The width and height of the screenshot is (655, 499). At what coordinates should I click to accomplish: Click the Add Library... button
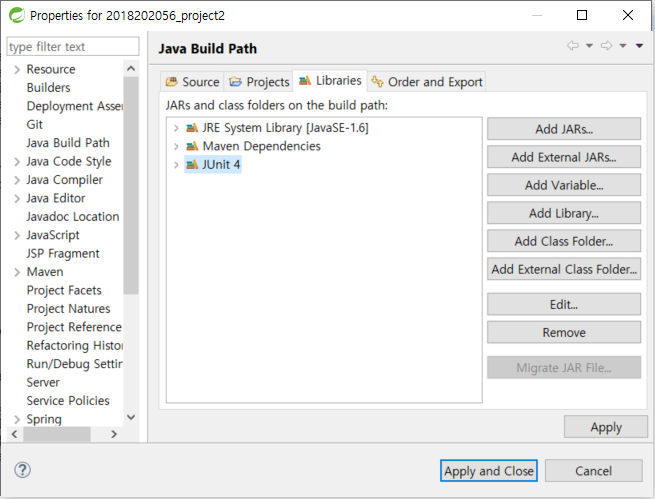pyautogui.click(x=564, y=213)
